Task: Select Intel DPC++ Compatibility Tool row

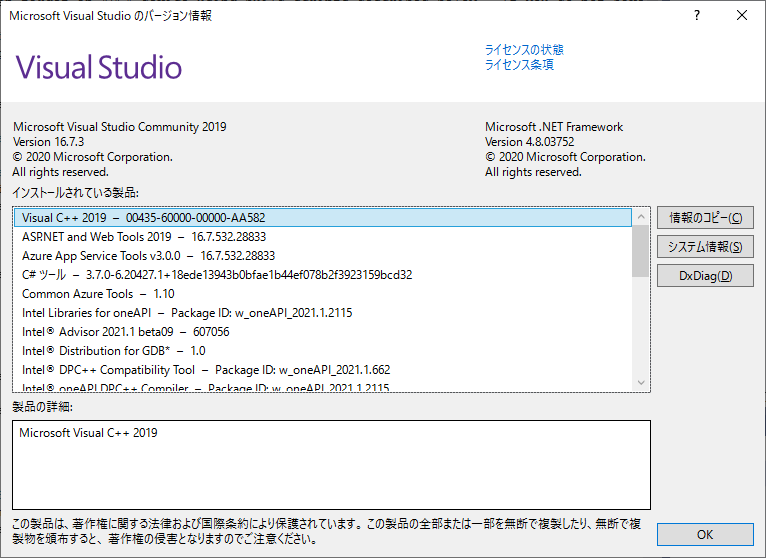Action: pyautogui.click(x=323, y=370)
